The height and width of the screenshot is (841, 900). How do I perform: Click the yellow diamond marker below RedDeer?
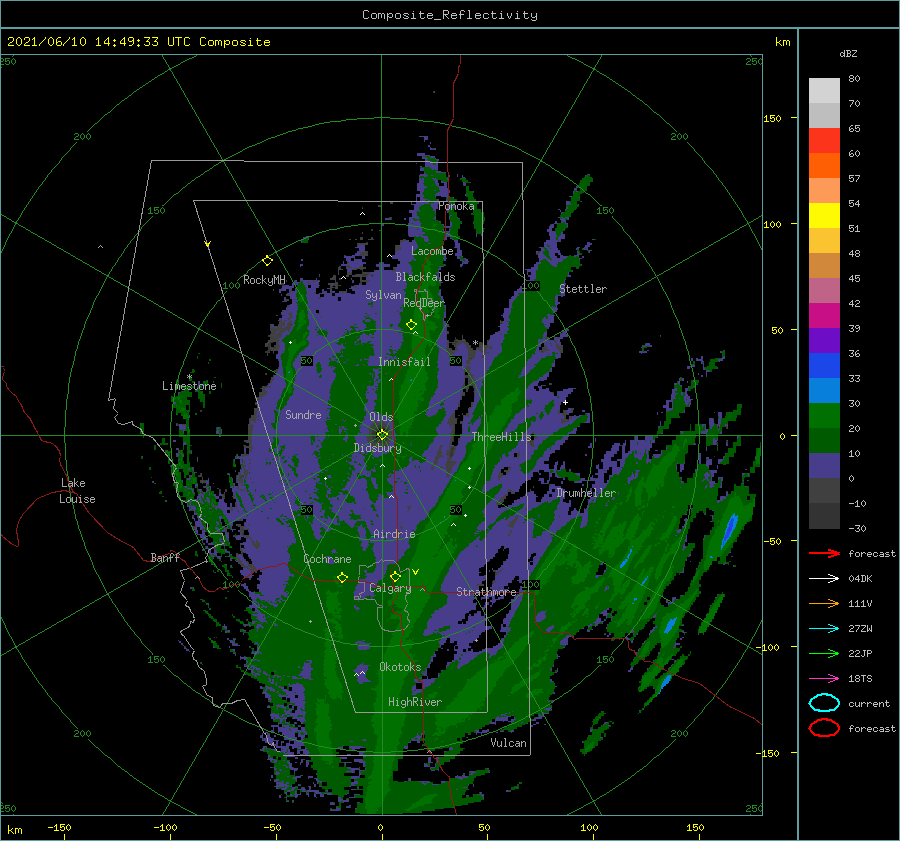(411, 325)
